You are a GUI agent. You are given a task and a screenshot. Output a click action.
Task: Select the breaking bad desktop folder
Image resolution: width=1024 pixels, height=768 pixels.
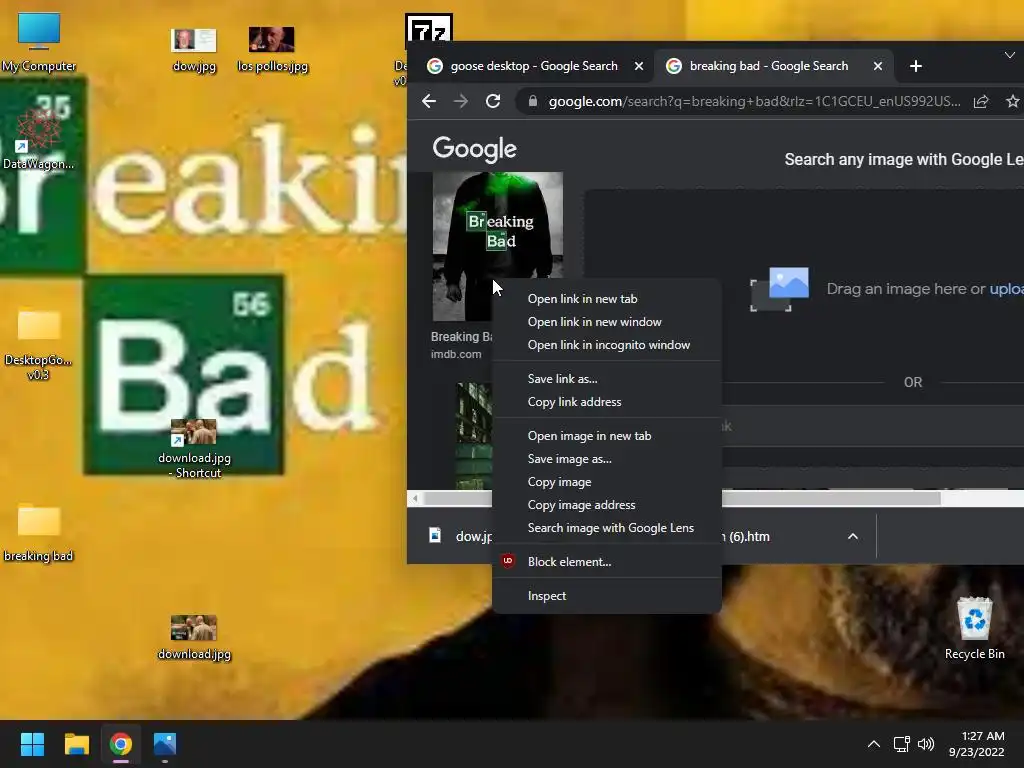(39, 532)
